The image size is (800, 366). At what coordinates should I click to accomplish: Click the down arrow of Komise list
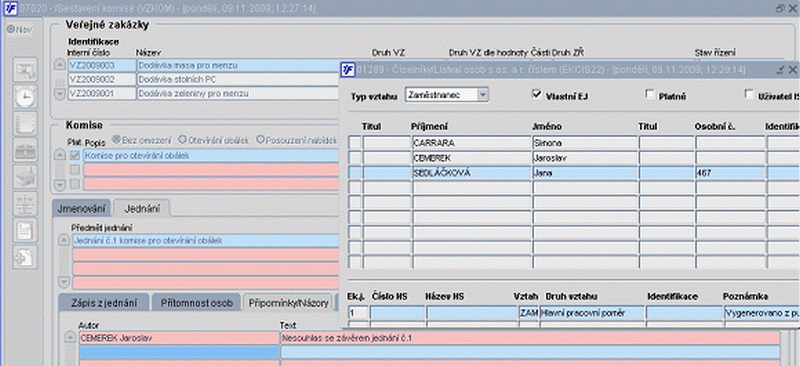point(60,184)
